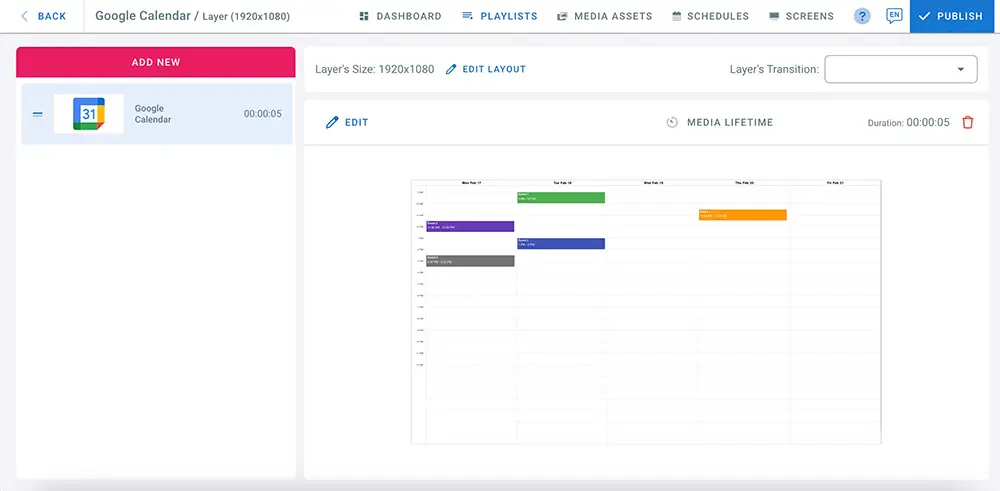This screenshot has height=491, width=1000.
Task: Click the purple event in calendar preview
Action: click(470, 226)
